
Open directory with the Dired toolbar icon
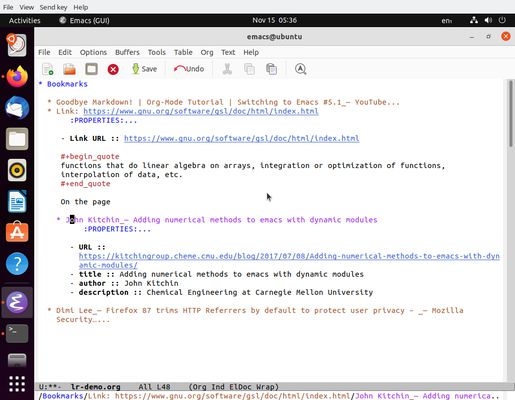pos(91,69)
